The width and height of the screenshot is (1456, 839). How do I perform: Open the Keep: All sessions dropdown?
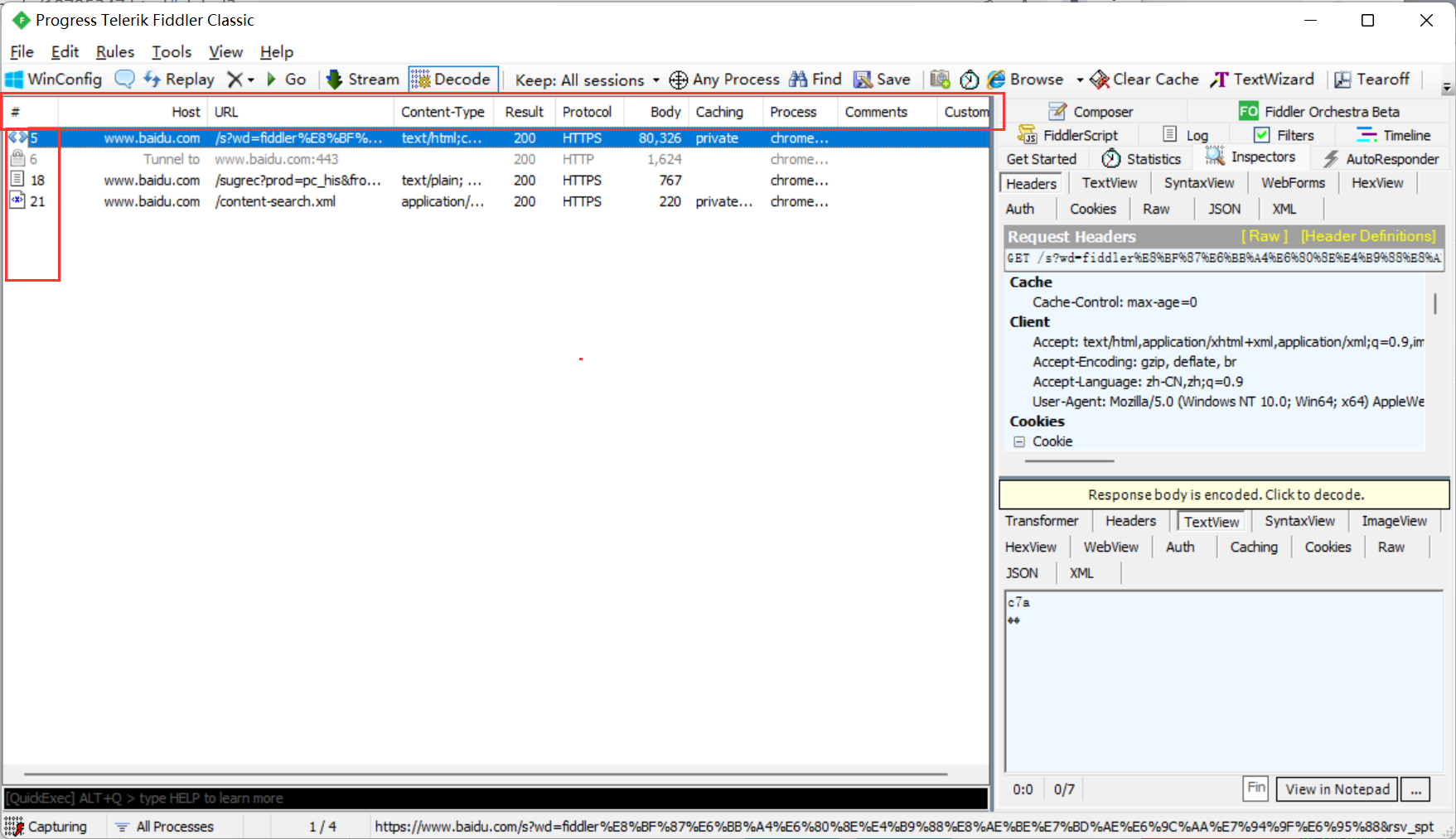coord(587,80)
